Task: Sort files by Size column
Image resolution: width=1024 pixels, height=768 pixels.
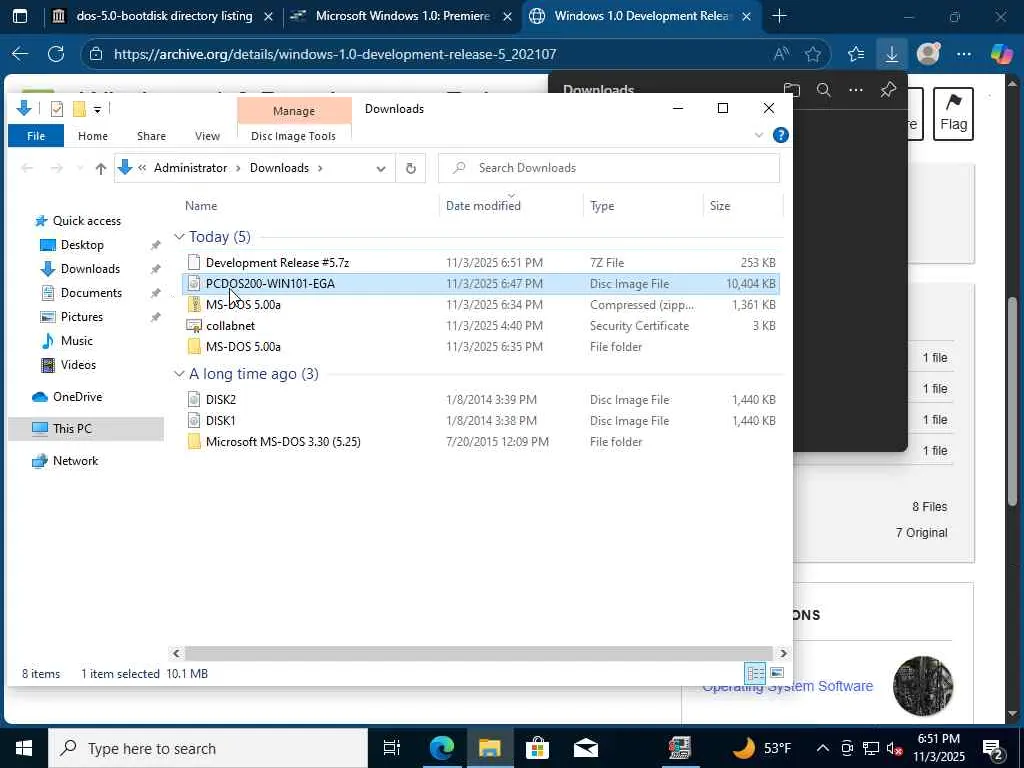Action: [x=720, y=206]
